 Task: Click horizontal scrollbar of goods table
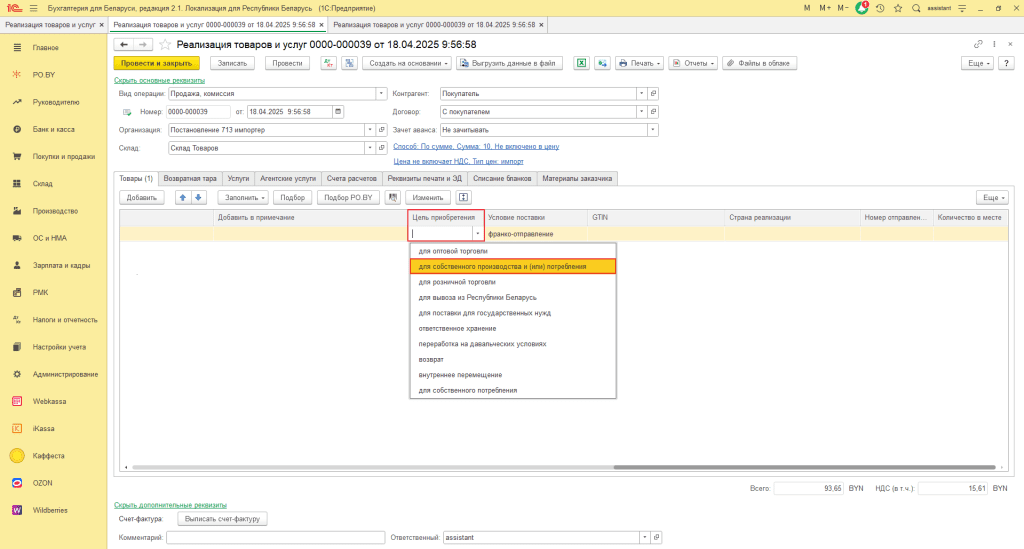tap(805, 467)
